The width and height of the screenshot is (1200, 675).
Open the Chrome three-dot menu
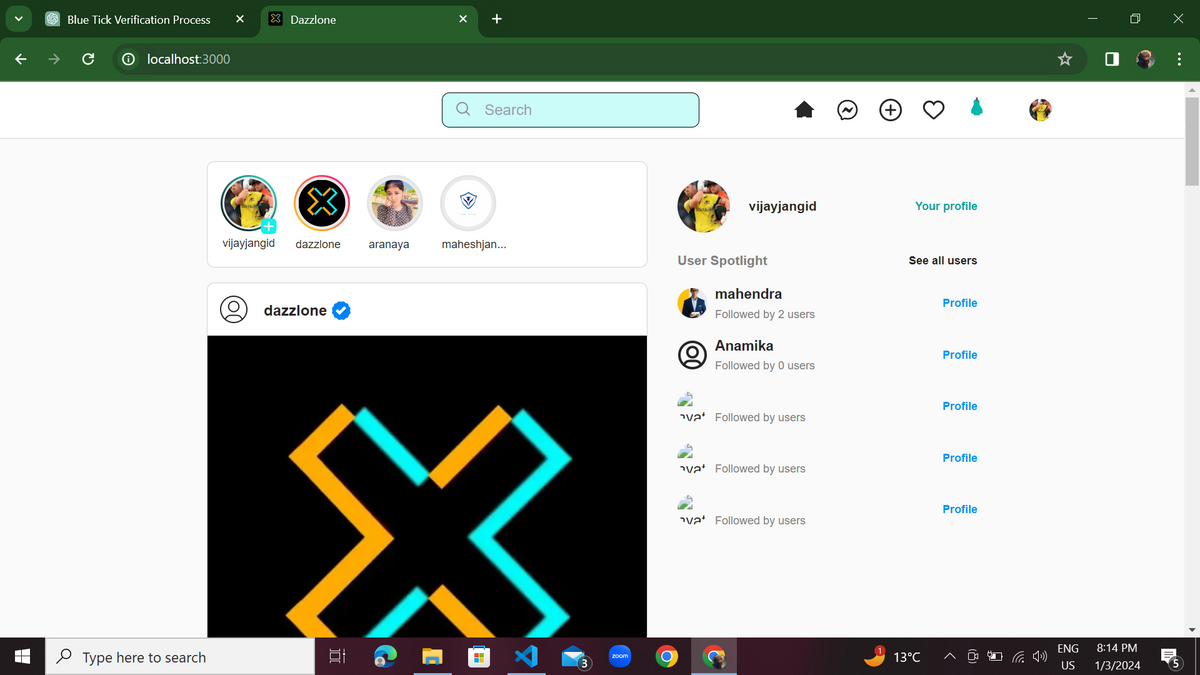[1179, 59]
